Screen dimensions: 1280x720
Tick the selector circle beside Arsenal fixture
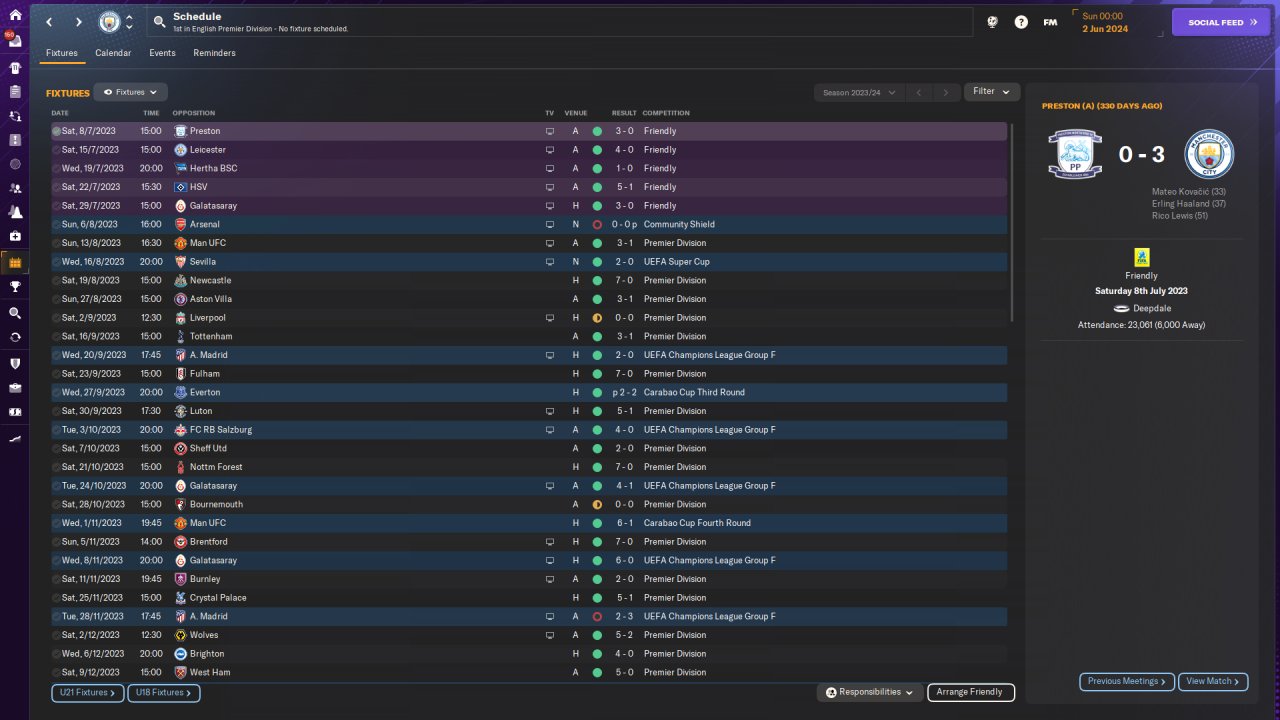click(x=57, y=225)
